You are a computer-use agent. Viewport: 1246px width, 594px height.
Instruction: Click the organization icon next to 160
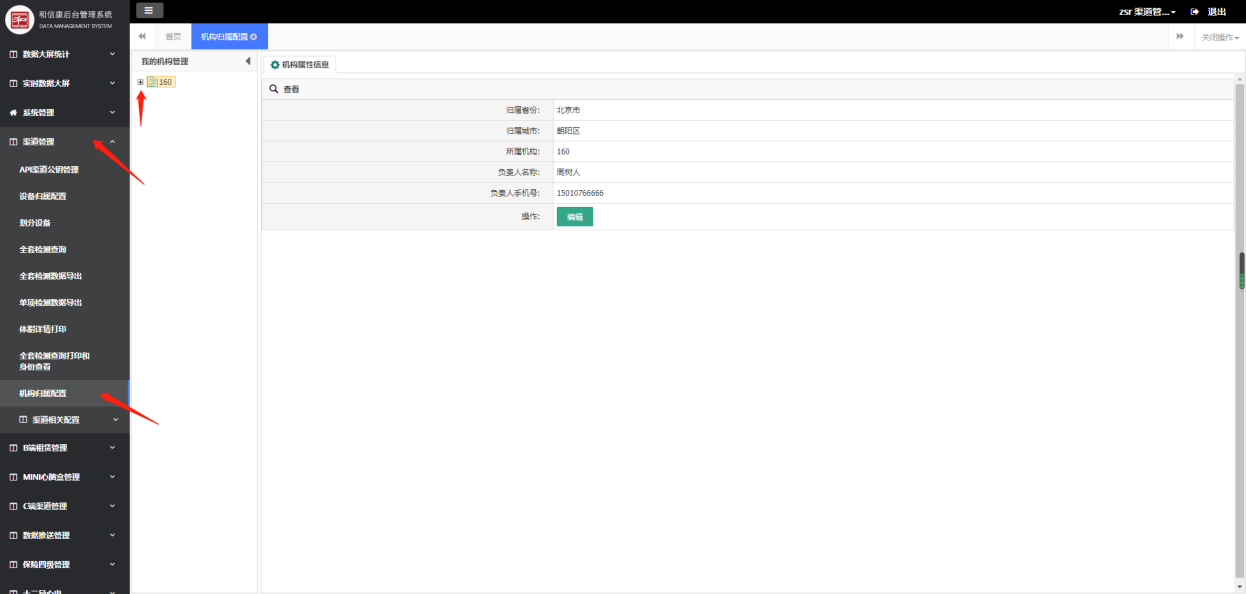152,82
